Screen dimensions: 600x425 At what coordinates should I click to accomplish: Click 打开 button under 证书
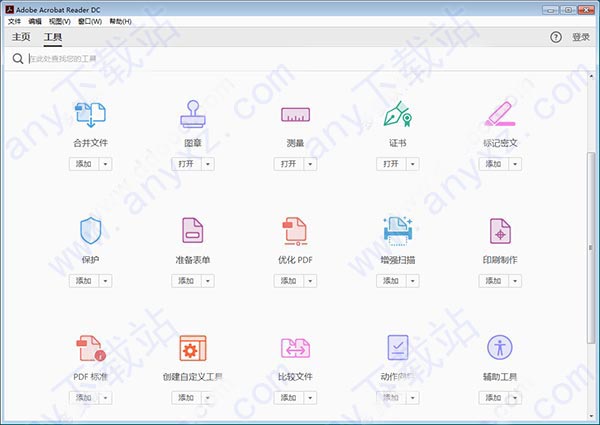(391, 164)
